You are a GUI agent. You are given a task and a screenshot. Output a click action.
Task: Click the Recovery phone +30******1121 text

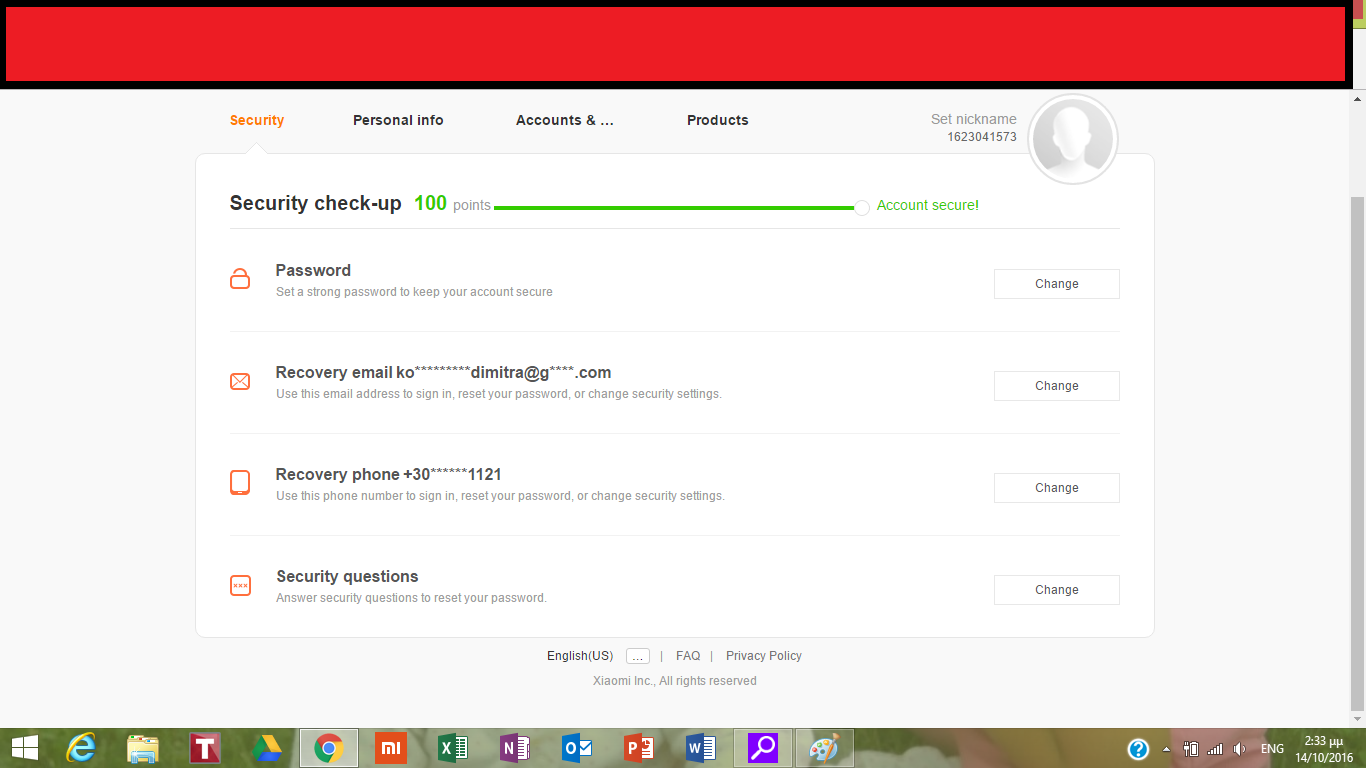[x=388, y=474]
